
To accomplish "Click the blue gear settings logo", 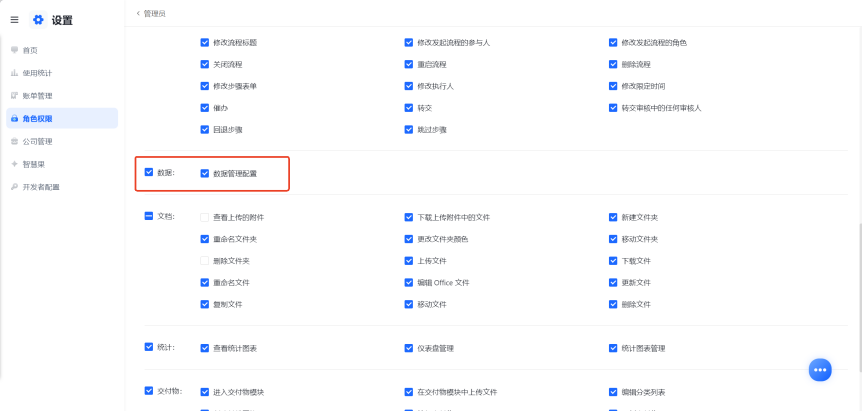I will pos(38,20).
